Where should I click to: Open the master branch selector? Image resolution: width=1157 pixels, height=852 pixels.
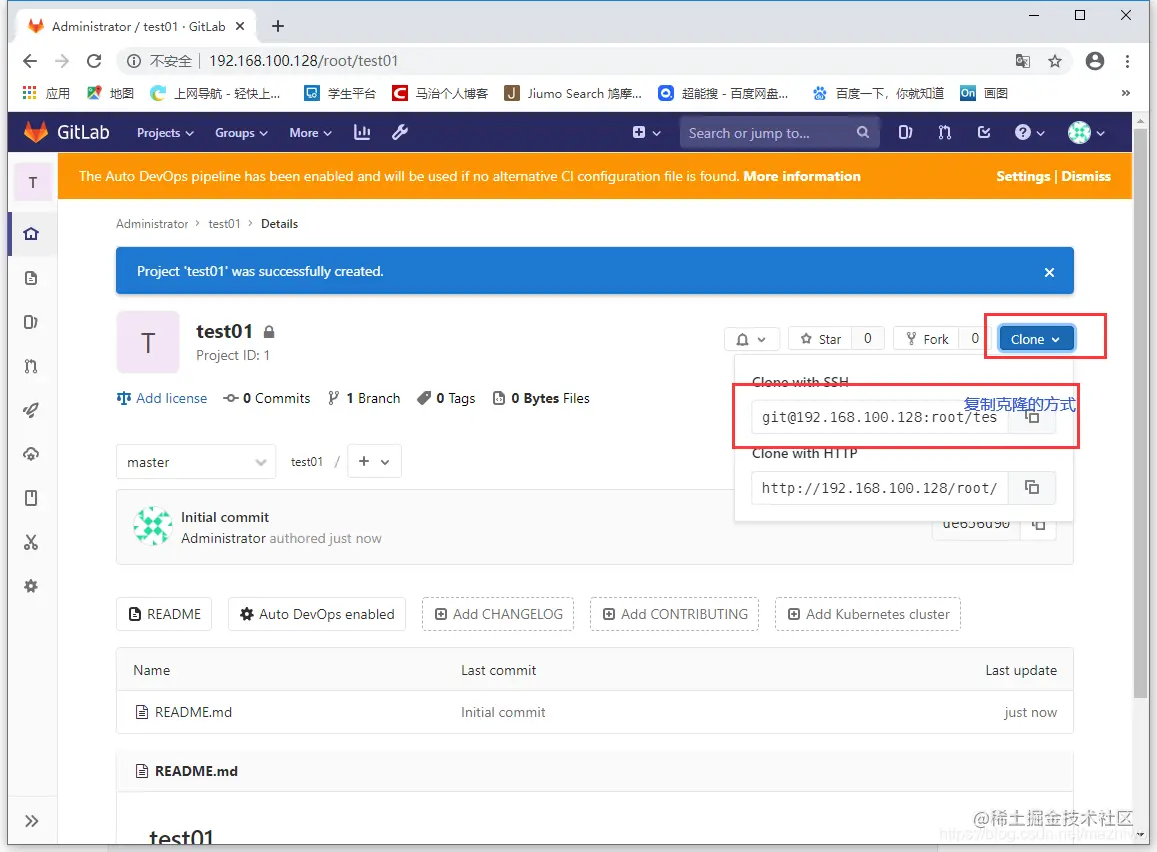[x=196, y=463]
